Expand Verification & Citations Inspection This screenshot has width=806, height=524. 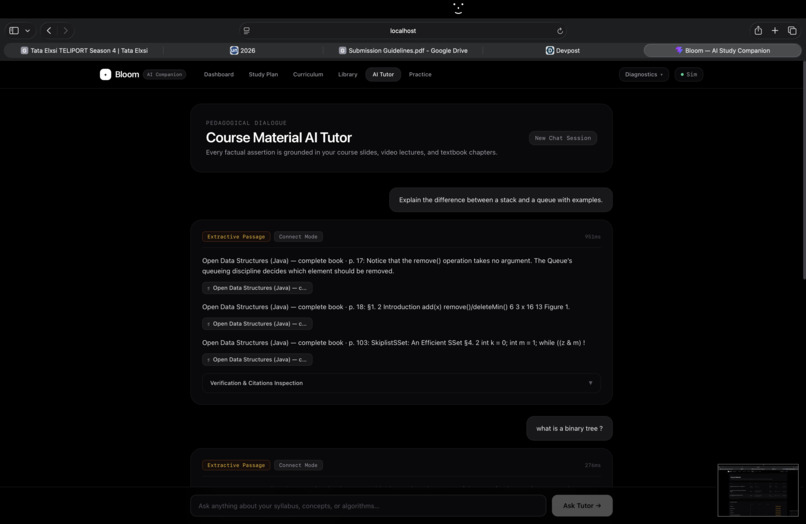[401, 383]
